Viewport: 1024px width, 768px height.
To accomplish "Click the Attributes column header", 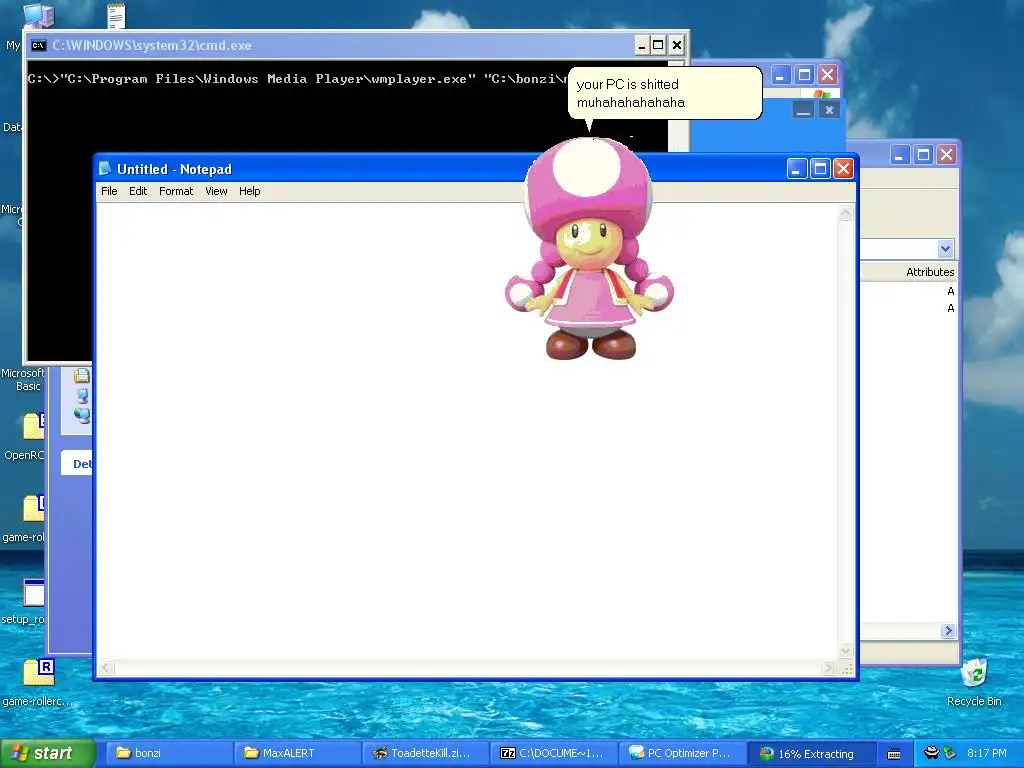I will point(930,272).
